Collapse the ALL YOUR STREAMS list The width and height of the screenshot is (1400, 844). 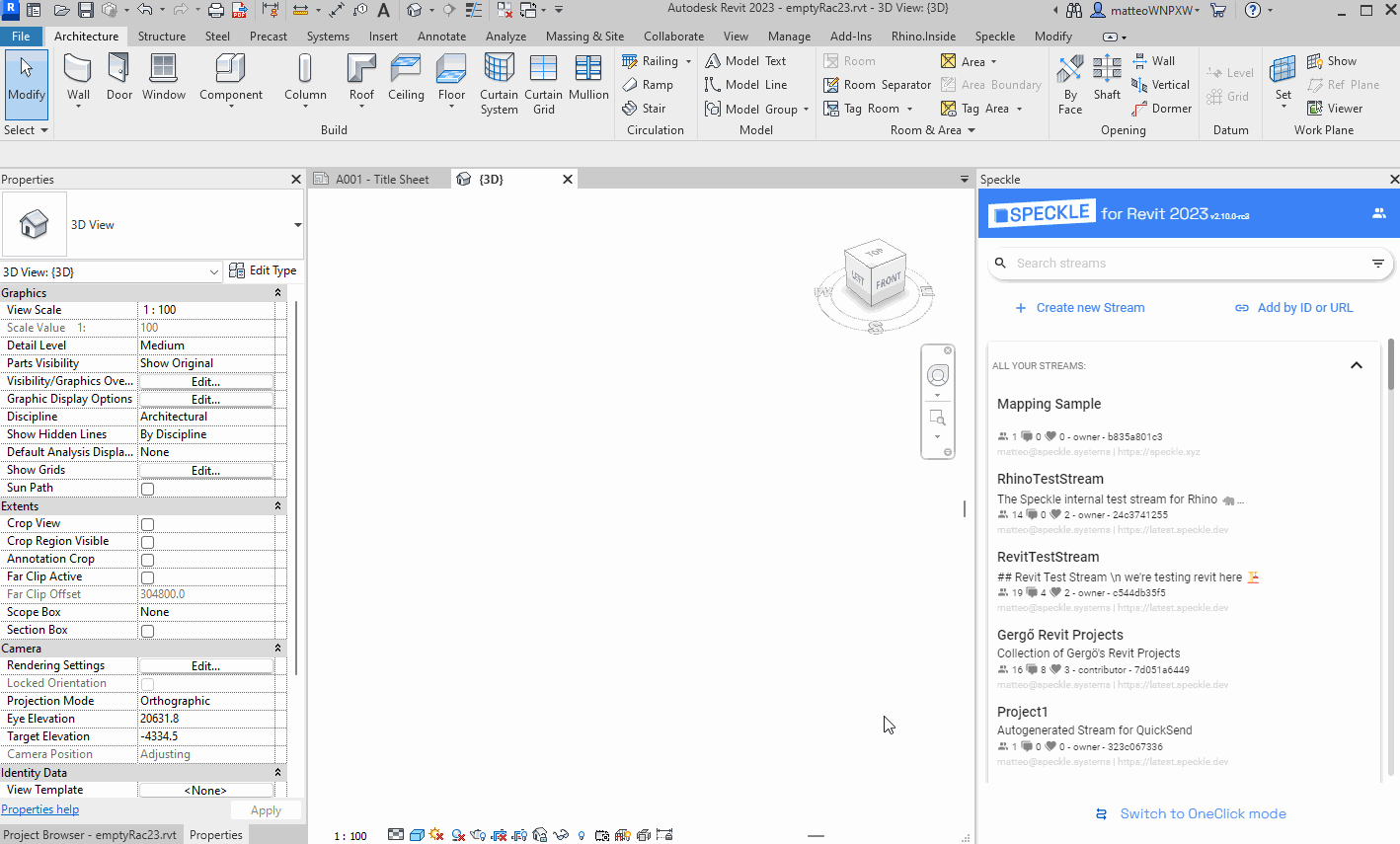(x=1357, y=365)
